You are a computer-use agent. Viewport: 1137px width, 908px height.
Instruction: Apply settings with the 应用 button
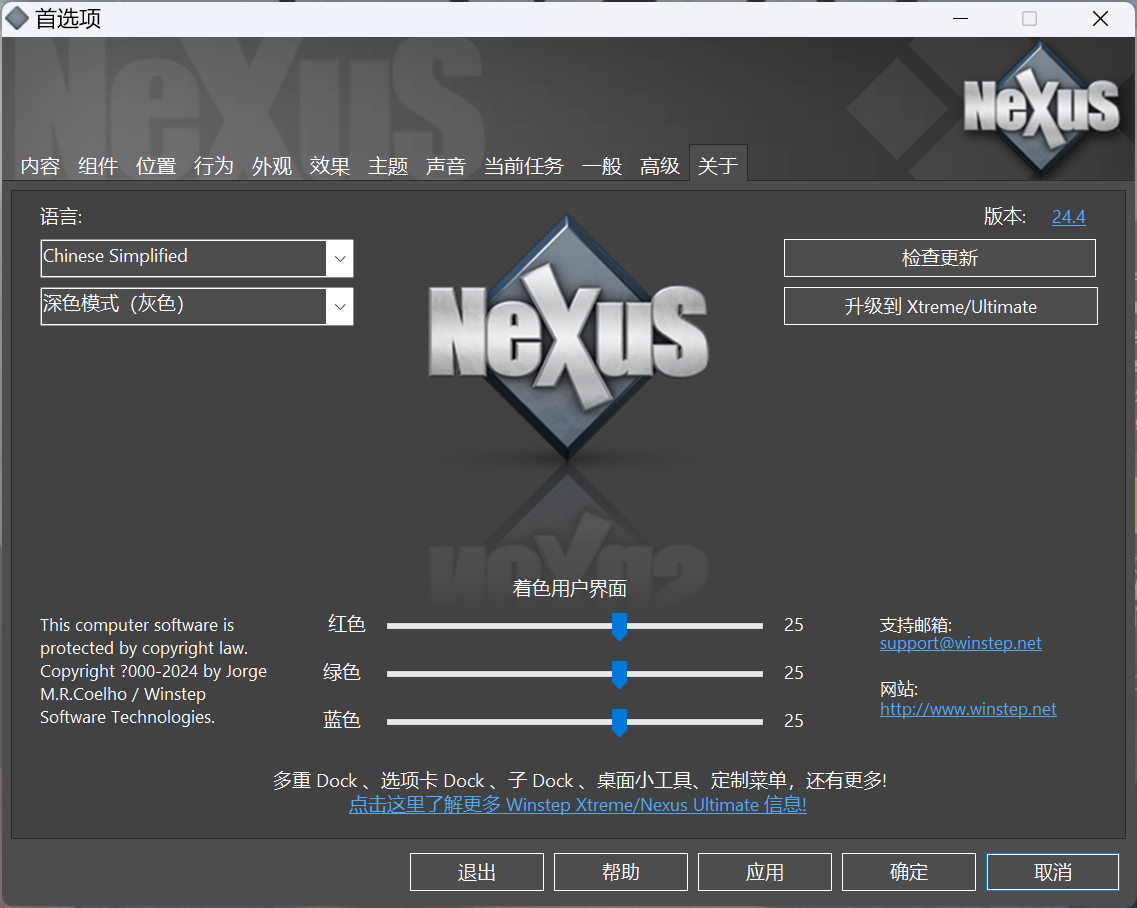coord(764,871)
